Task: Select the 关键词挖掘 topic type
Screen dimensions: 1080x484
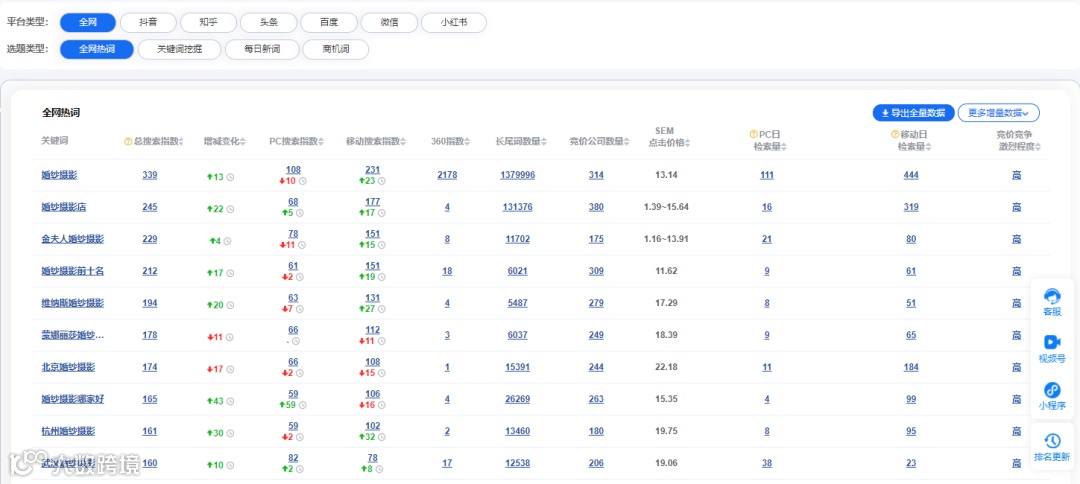Action: pyautogui.click(x=179, y=50)
